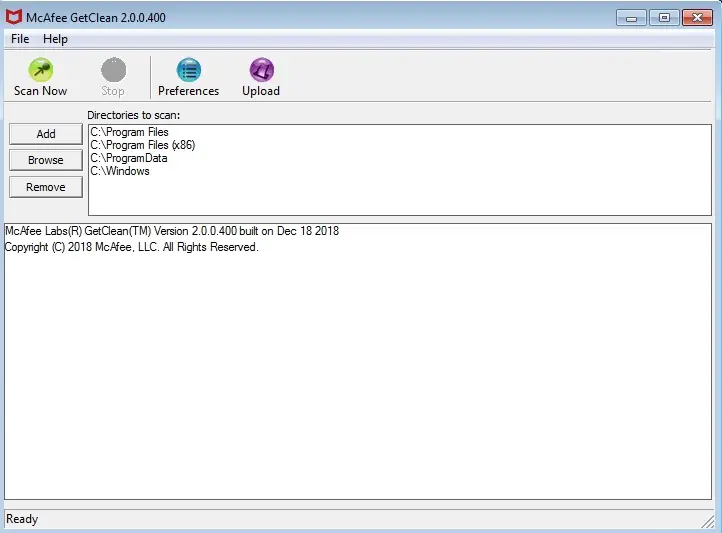722x533 pixels.
Task: Click the purple Upload icon
Action: (x=262, y=70)
